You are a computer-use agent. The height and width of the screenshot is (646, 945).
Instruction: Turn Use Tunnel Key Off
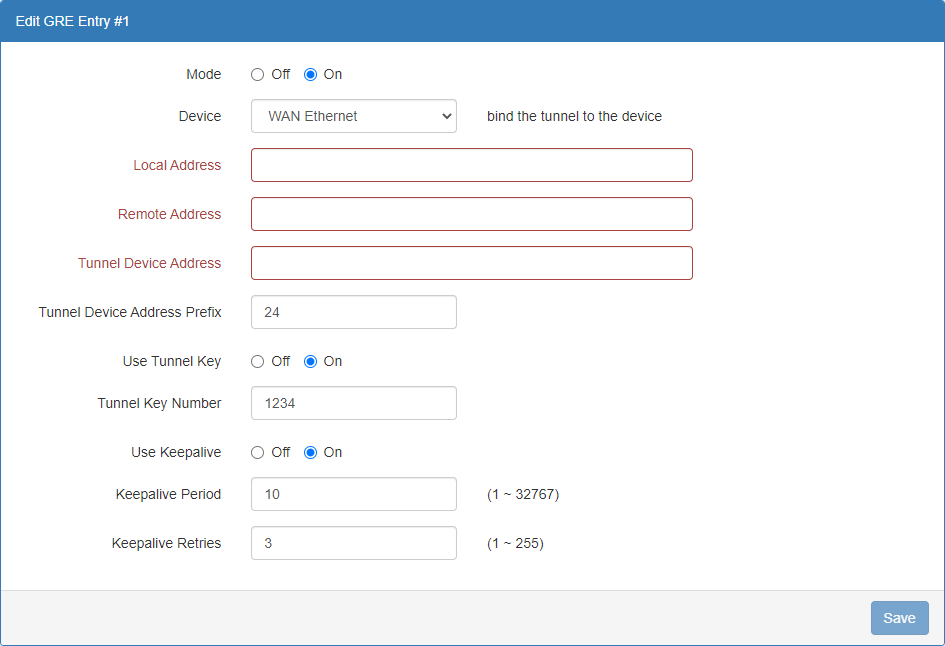point(257,362)
